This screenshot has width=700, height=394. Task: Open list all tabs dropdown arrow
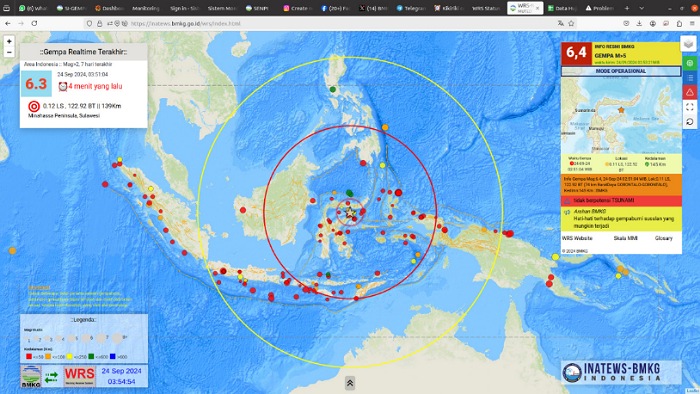(642, 8)
